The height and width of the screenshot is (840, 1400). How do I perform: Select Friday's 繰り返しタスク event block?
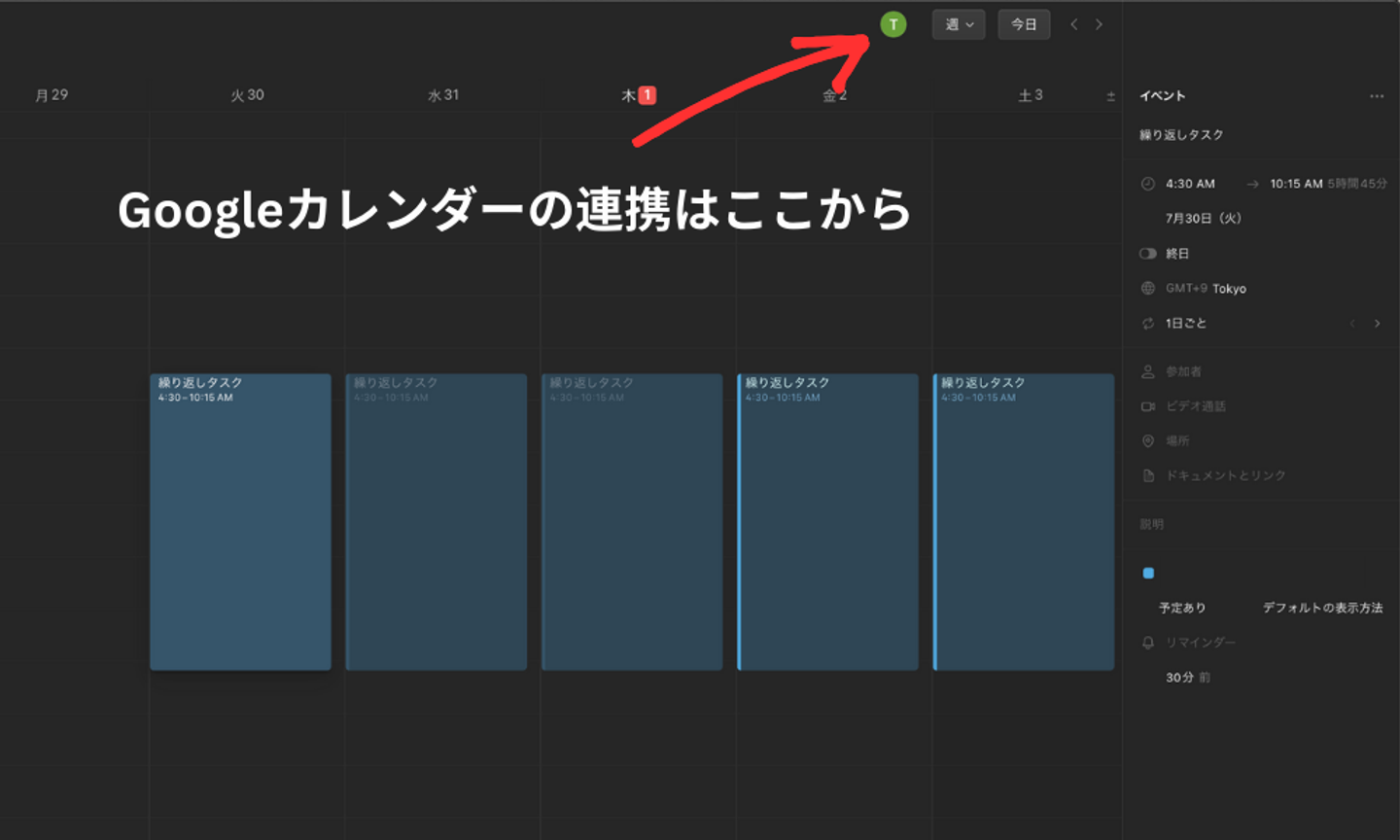[828, 522]
